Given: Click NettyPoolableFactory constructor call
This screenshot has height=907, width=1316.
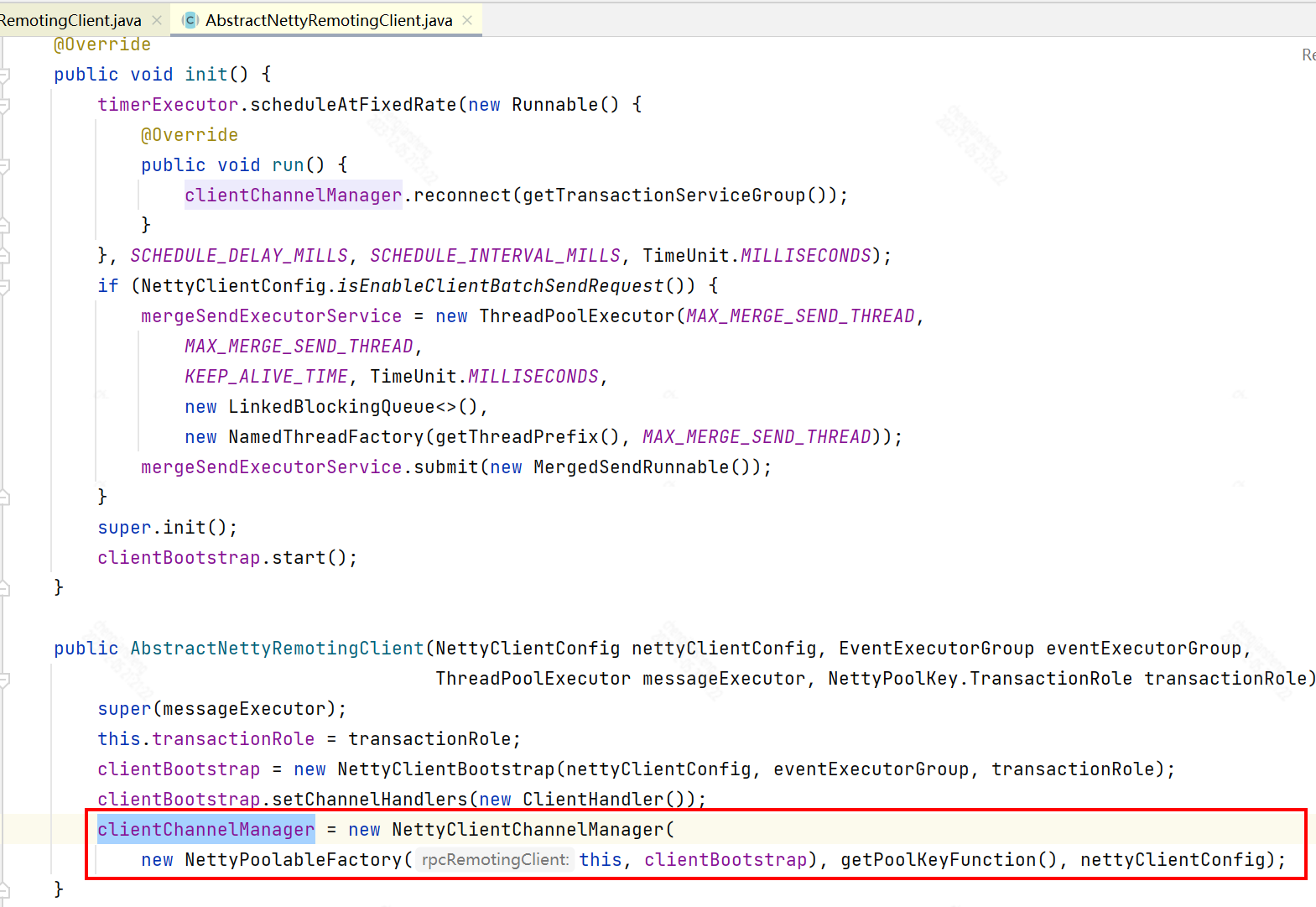Looking at the screenshot, I should pyautogui.click(x=294, y=859).
